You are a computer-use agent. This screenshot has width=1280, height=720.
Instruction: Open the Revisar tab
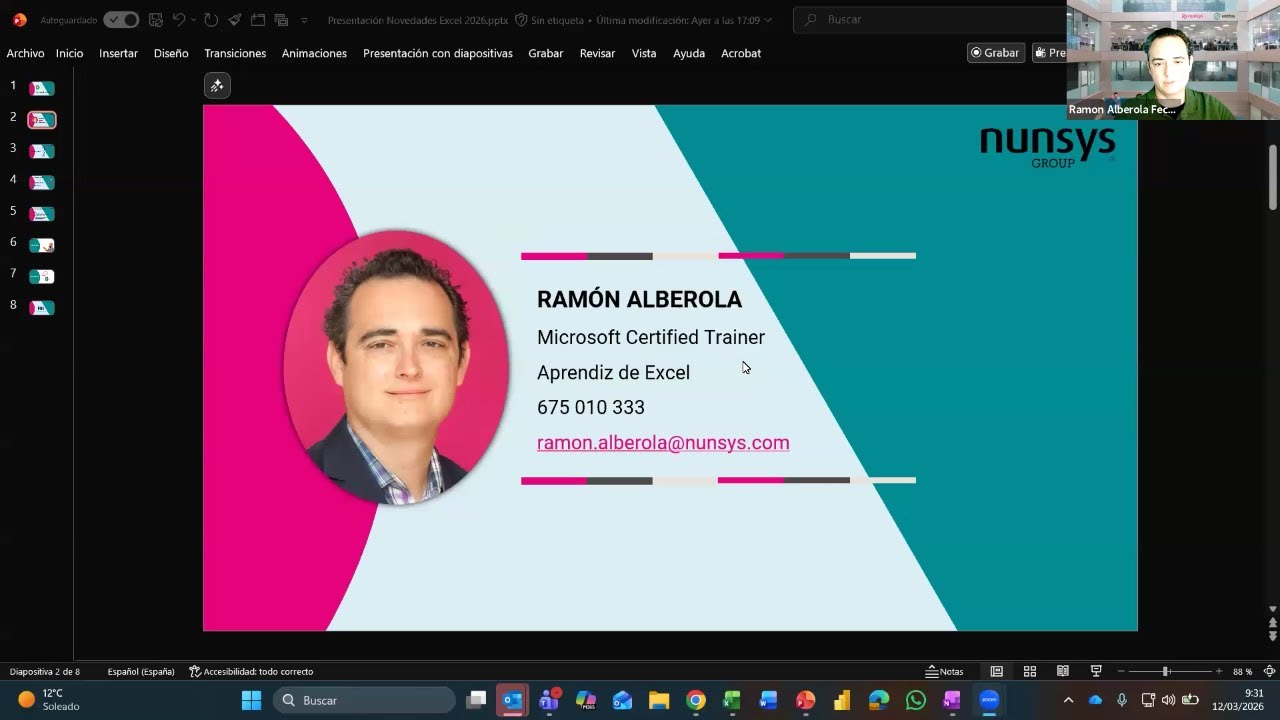[597, 53]
